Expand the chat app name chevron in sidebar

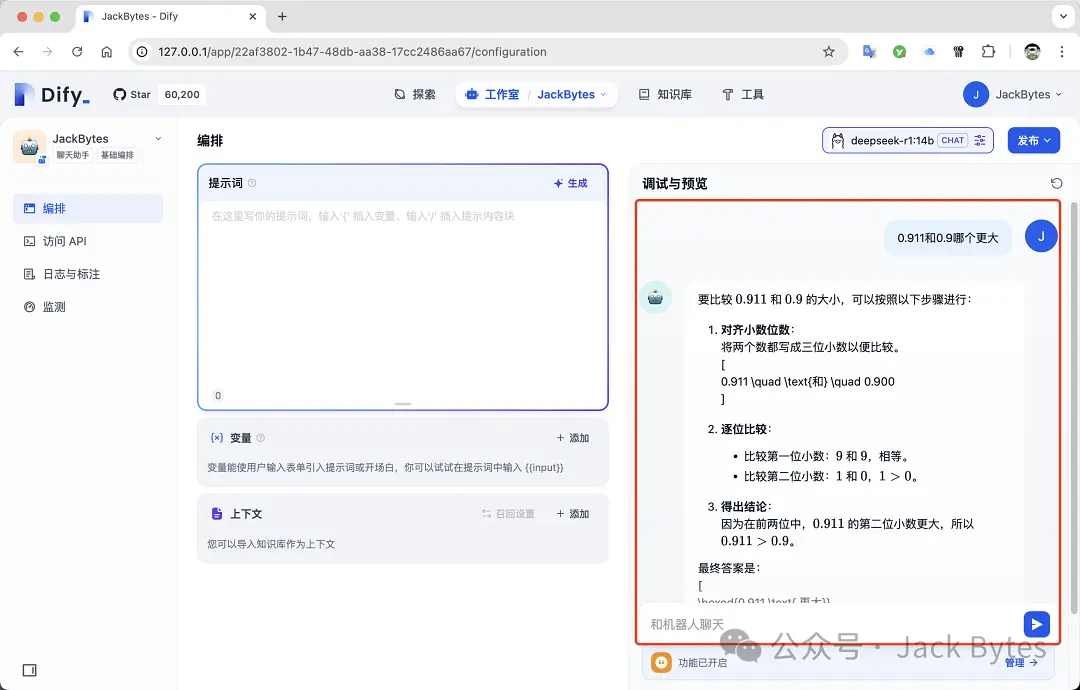point(158,139)
